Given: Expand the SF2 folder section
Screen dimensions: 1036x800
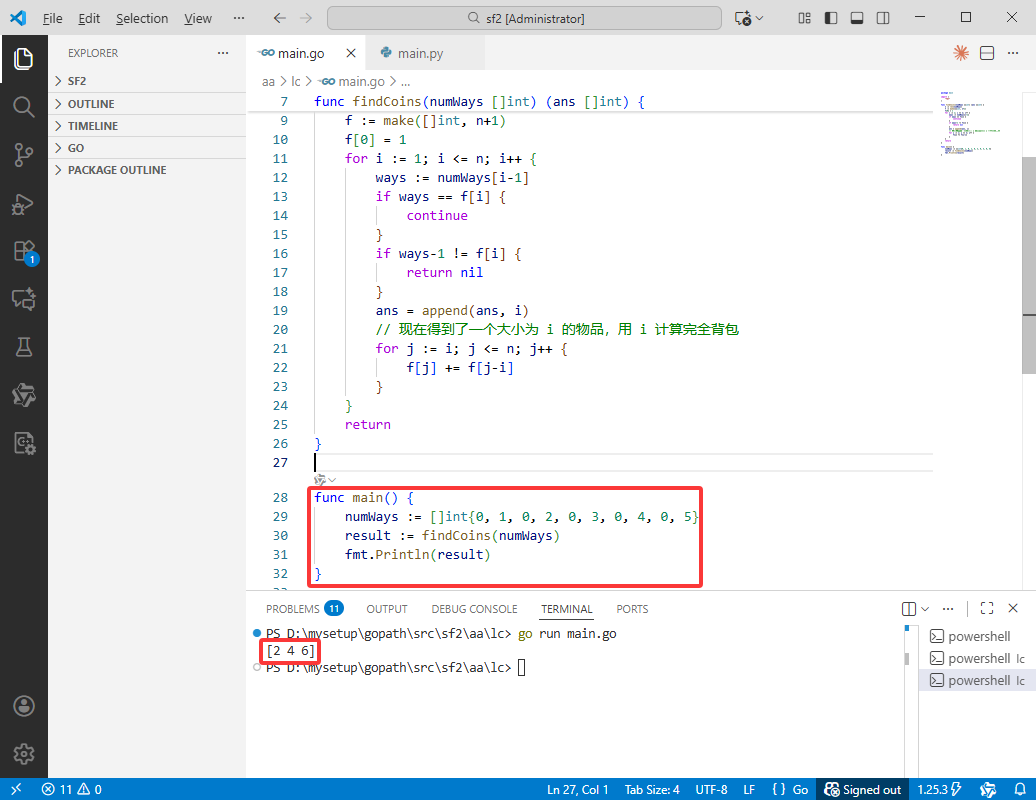Looking at the screenshot, I should [x=147, y=81].
